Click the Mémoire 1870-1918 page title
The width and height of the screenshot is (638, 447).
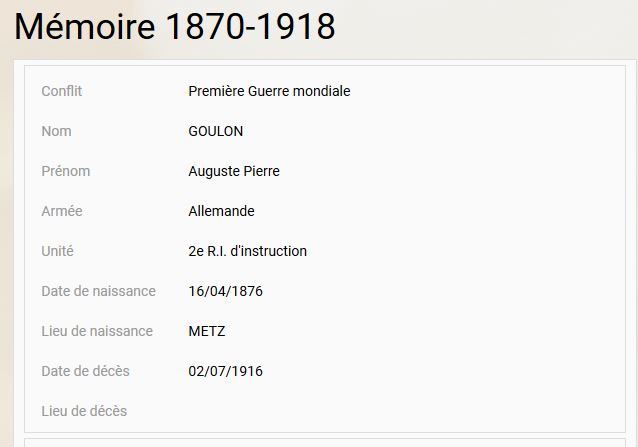pyautogui.click(x=175, y=26)
